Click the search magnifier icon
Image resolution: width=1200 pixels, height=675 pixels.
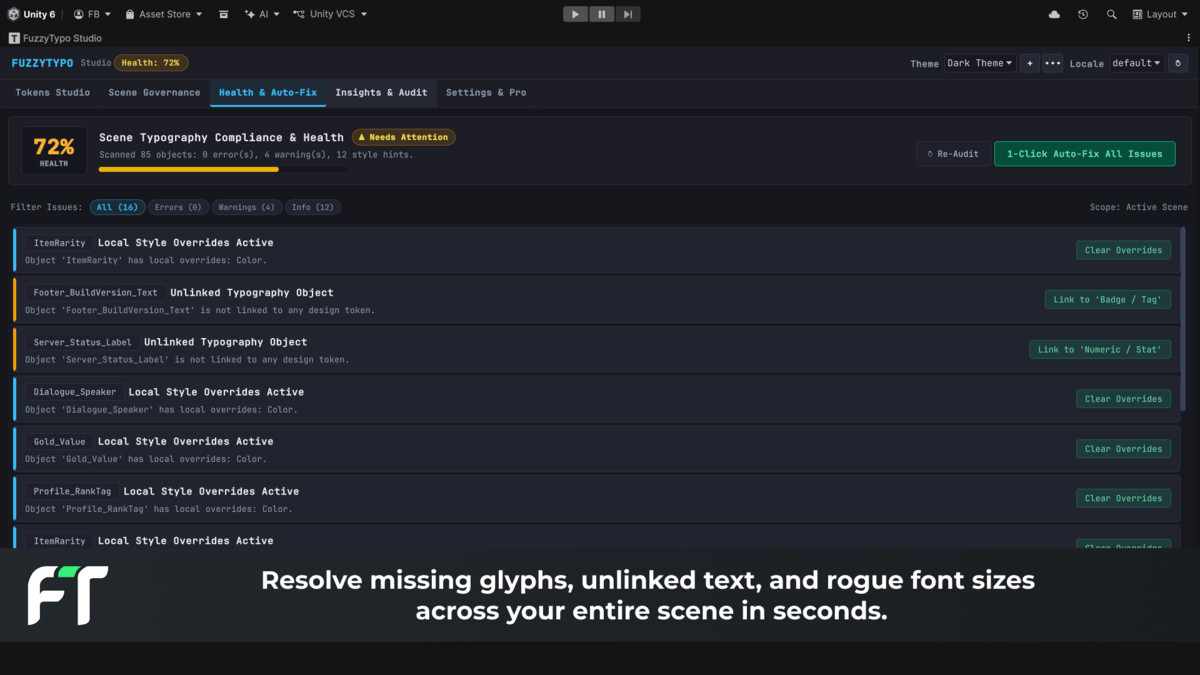[1111, 14]
